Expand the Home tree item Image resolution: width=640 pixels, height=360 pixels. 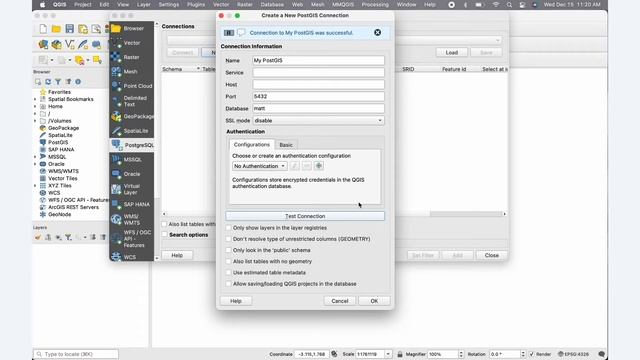(x=35, y=107)
